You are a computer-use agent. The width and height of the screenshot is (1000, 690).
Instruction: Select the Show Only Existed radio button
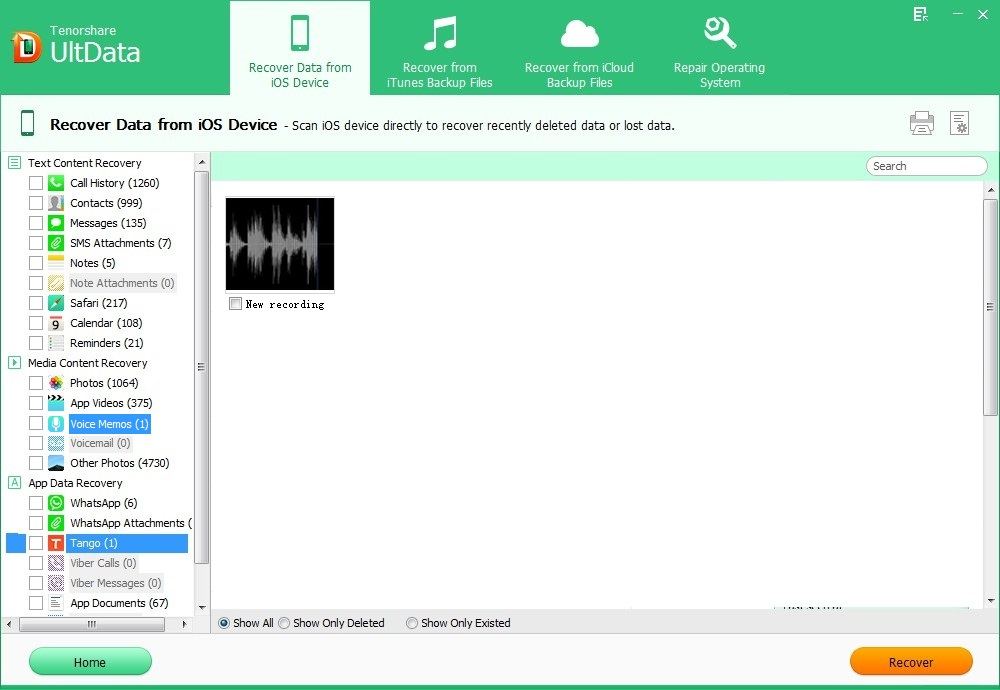(412, 623)
